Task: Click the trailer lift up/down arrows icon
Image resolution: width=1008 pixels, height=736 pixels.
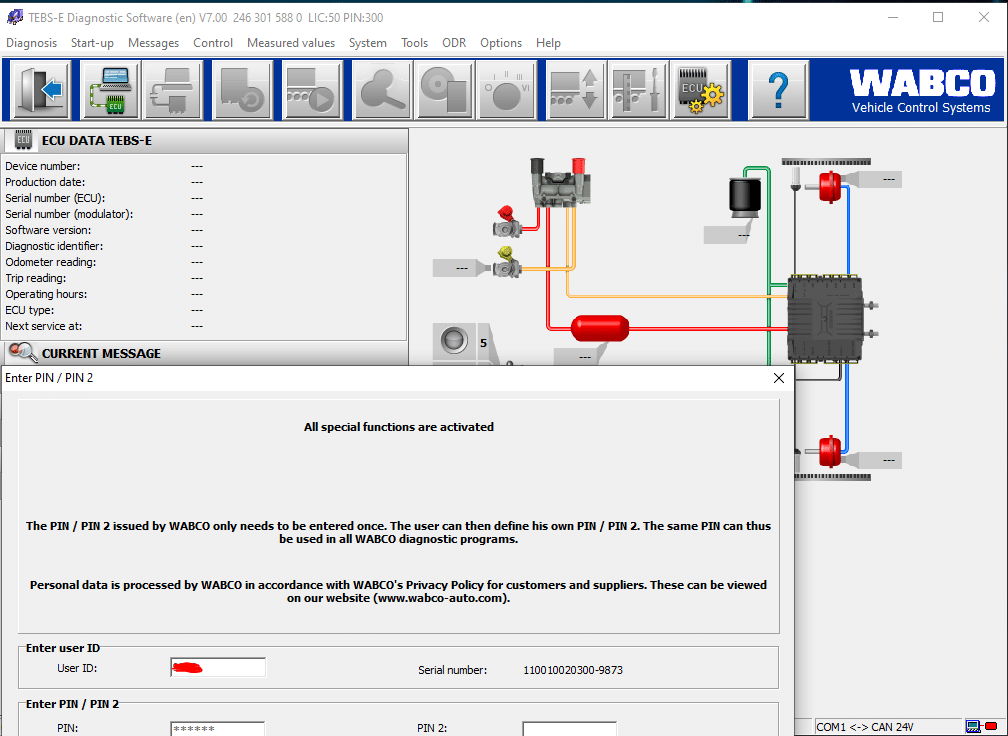Action: 573,90
